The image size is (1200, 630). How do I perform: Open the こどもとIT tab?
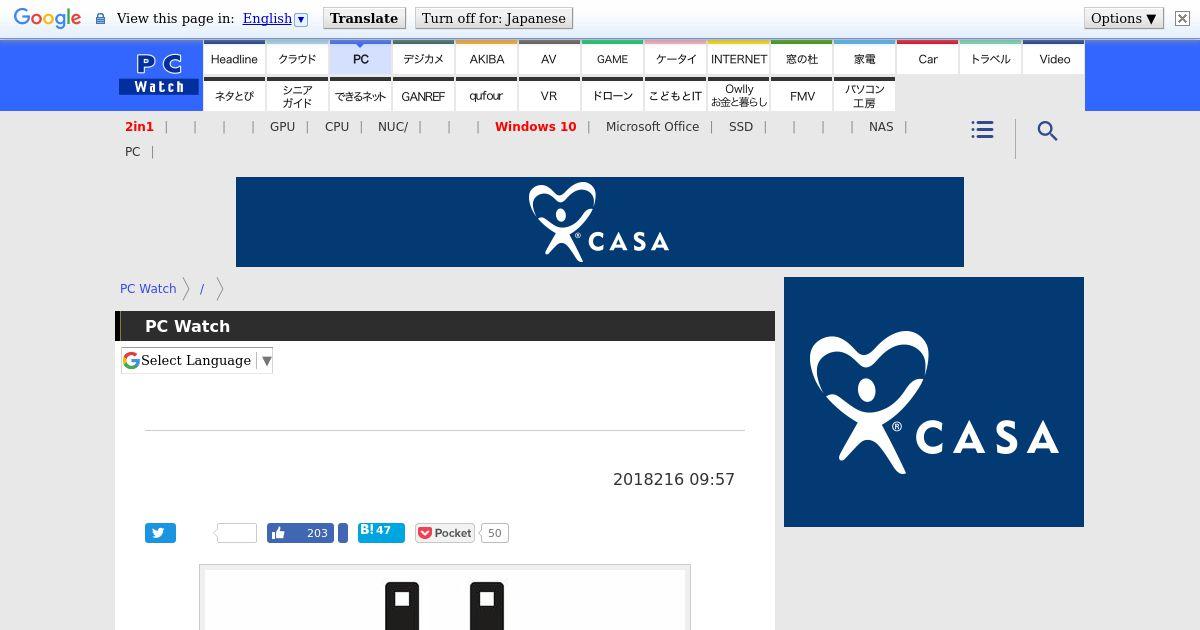coord(675,96)
